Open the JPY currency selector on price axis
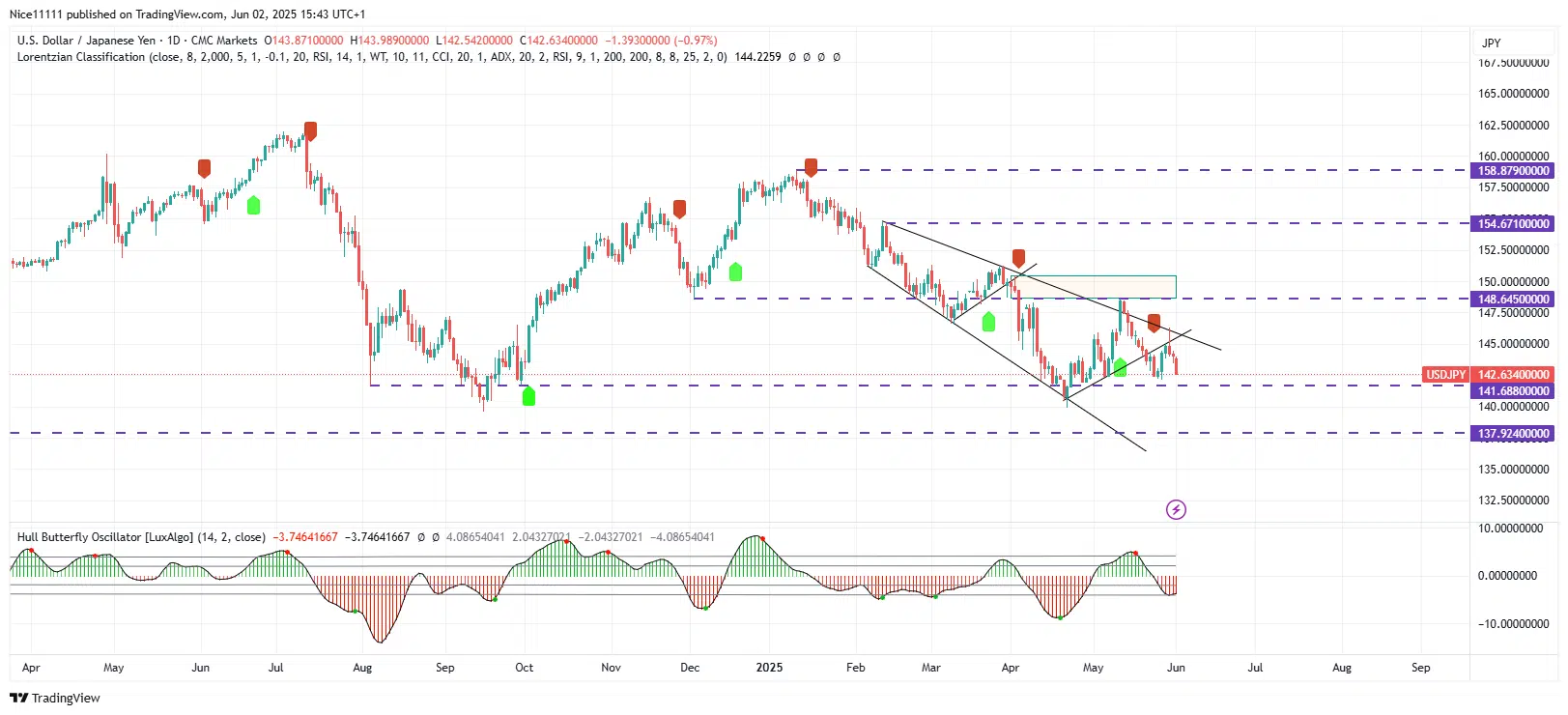Image resolution: width=1568 pixels, height=715 pixels. pyautogui.click(x=1491, y=43)
